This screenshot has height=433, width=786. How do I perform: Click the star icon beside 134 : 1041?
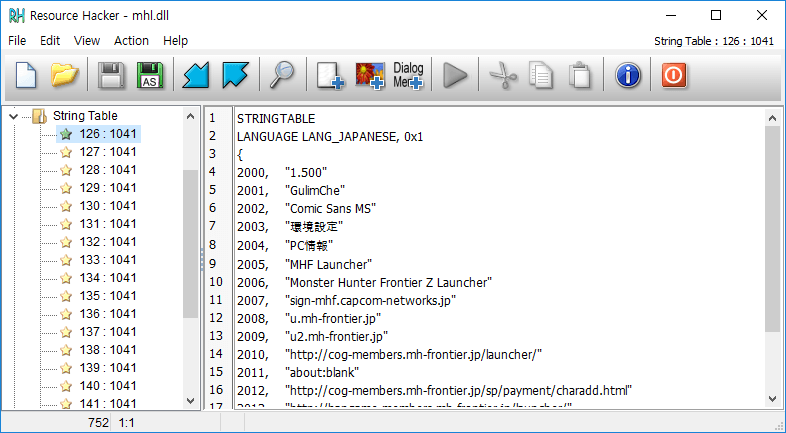[x=66, y=278]
